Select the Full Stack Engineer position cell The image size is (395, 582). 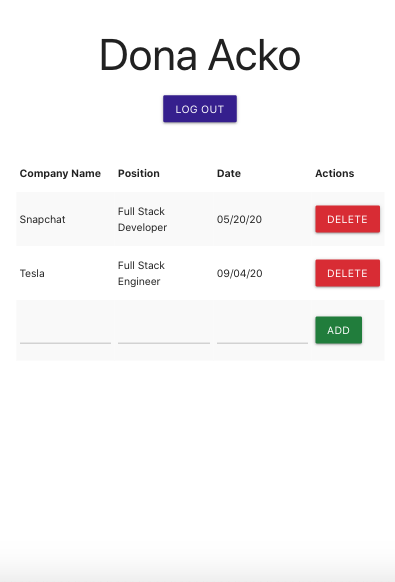141,274
